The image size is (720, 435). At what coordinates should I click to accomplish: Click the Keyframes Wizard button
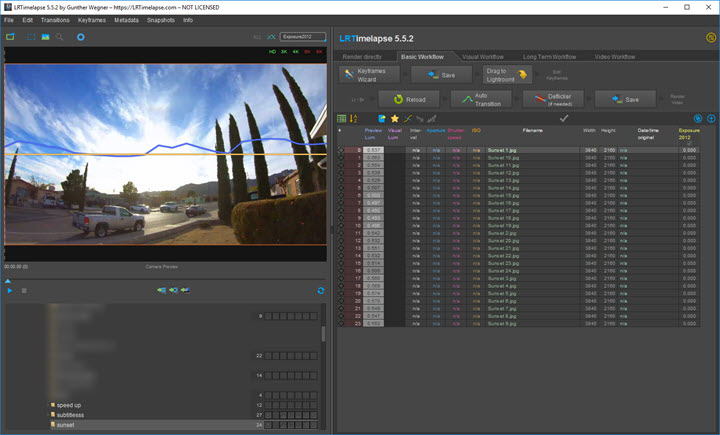(370, 74)
